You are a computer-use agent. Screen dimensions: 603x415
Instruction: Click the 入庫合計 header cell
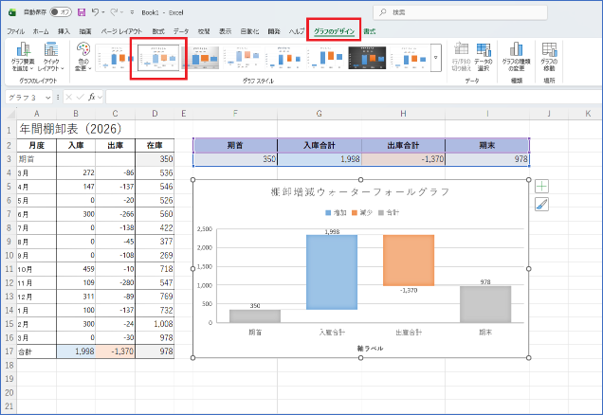point(319,145)
